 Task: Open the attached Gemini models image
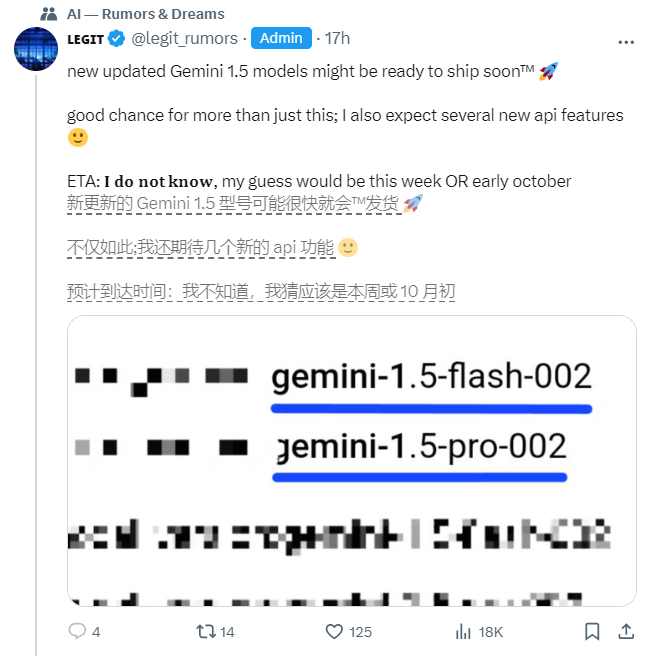(351, 460)
